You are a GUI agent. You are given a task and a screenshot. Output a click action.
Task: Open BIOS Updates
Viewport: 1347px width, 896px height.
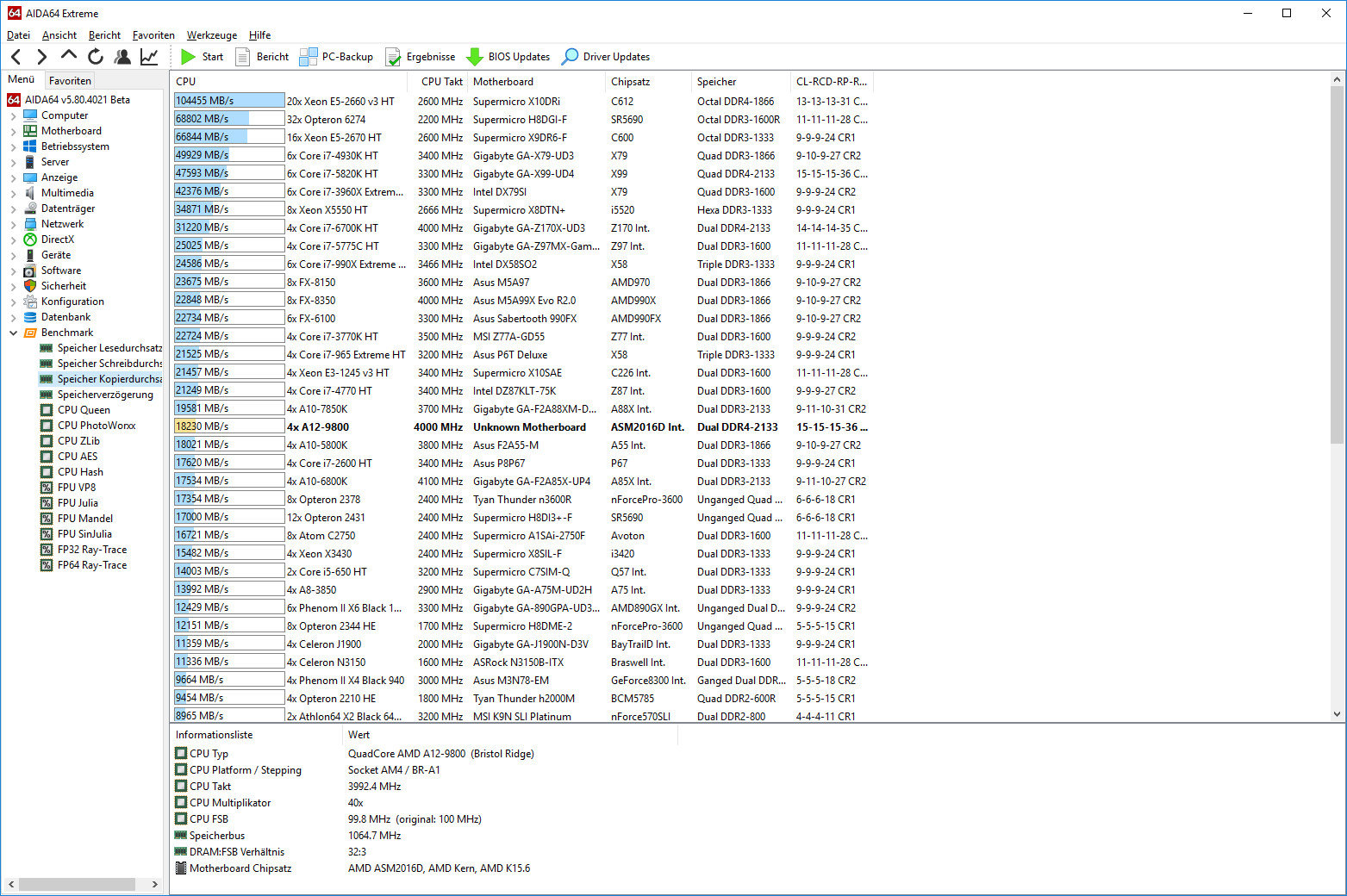508,57
